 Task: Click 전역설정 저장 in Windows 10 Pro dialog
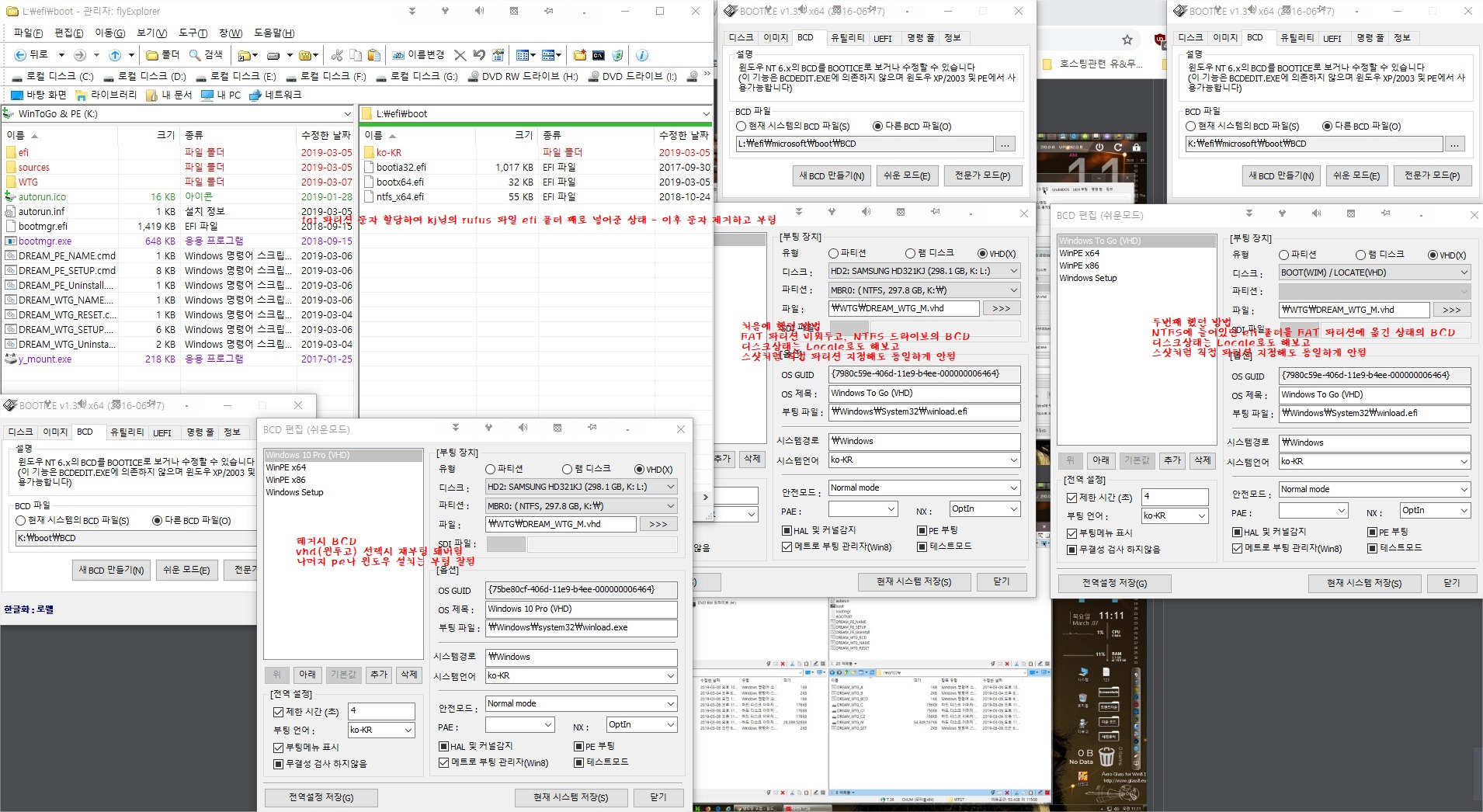click(x=321, y=797)
